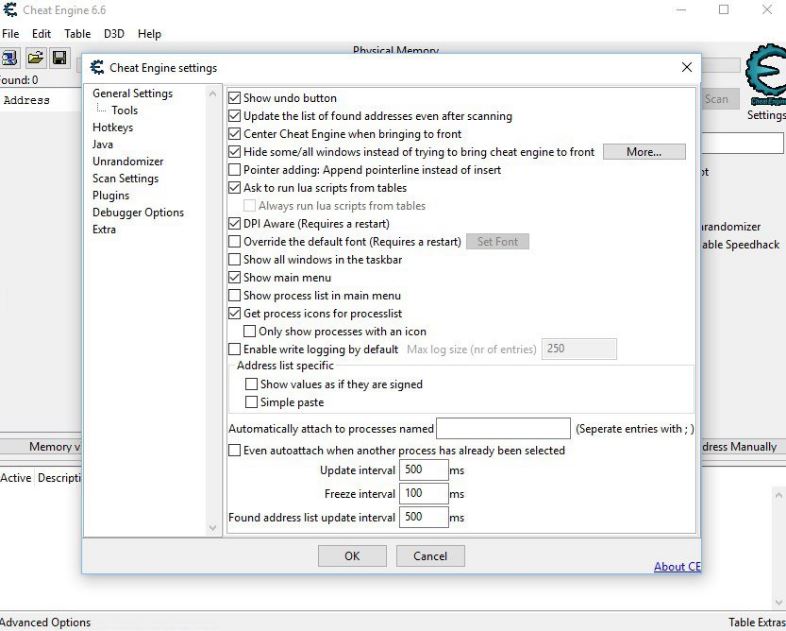
Task: Enable Show process list in main menu
Action: (235, 295)
